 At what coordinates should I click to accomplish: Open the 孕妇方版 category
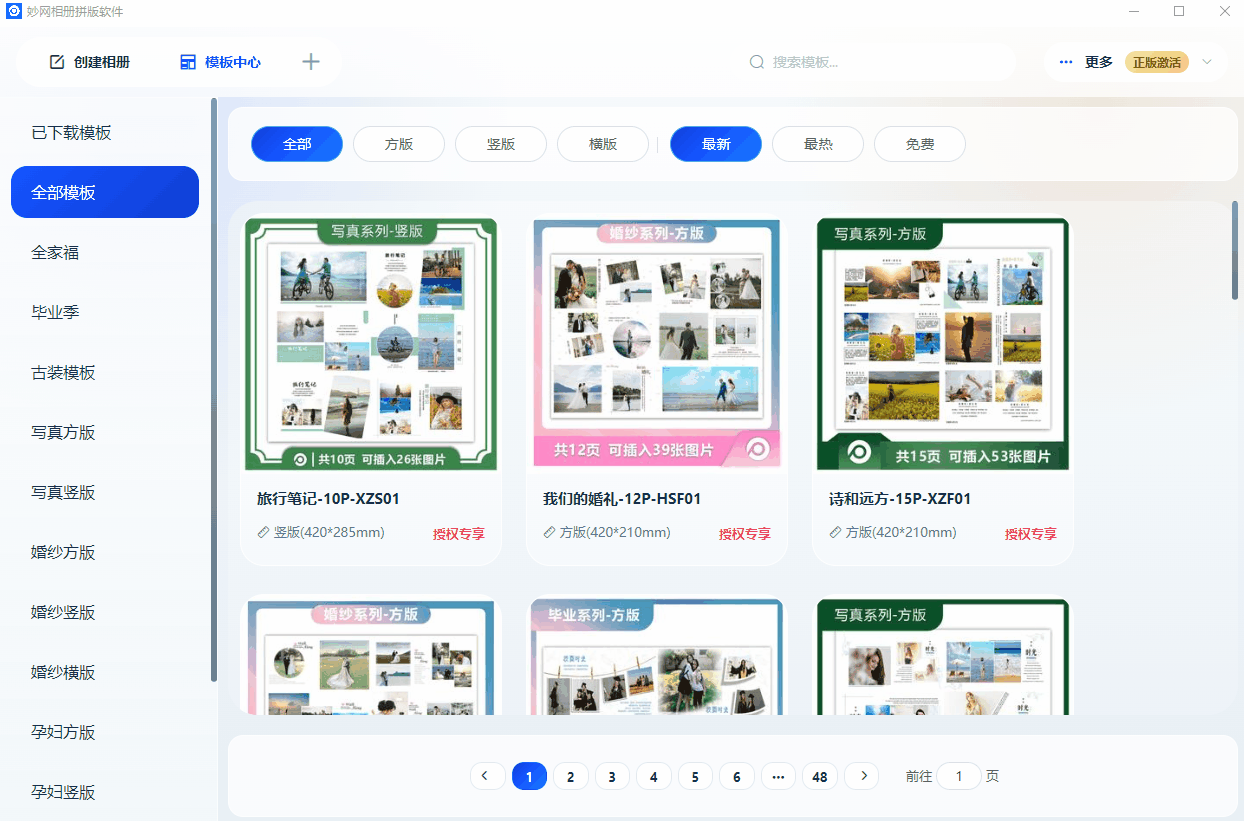(x=105, y=732)
